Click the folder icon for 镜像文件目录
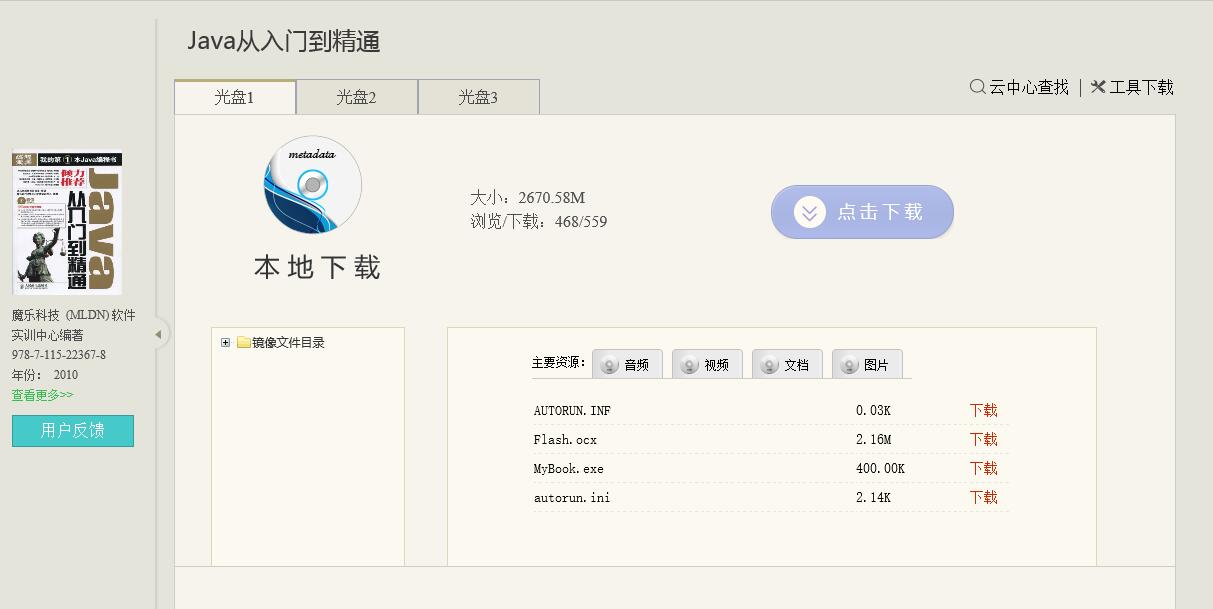 pyautogui.click(x=243, y=343)
